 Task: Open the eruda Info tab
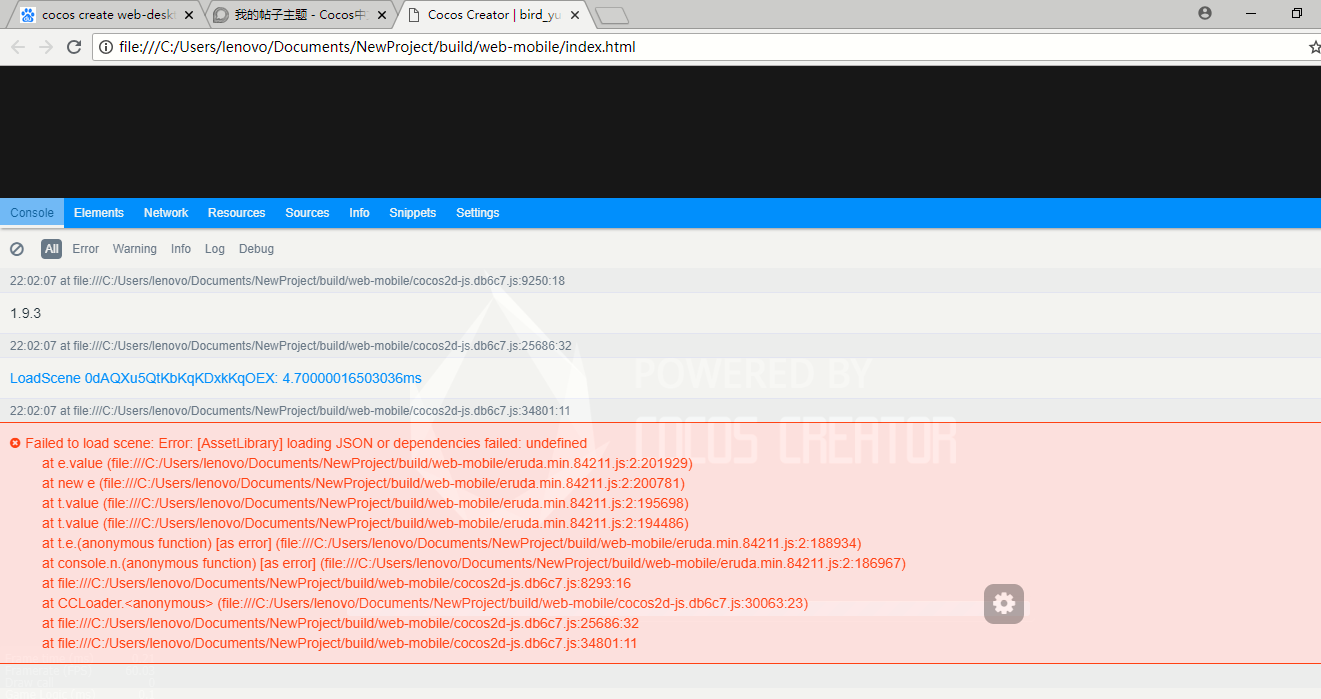click(x=359, y=213)
